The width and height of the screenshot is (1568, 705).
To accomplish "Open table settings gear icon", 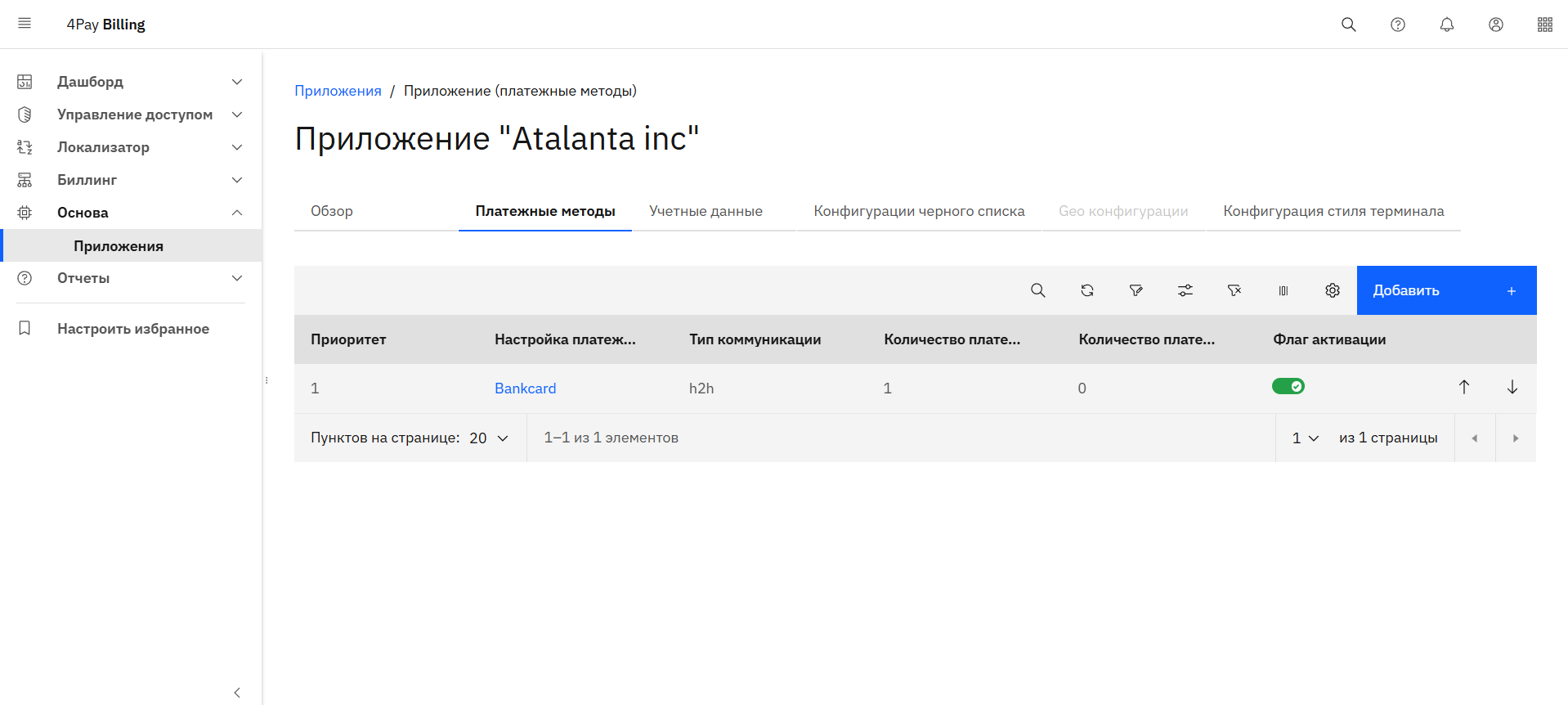I will [x=1332, y=290].
